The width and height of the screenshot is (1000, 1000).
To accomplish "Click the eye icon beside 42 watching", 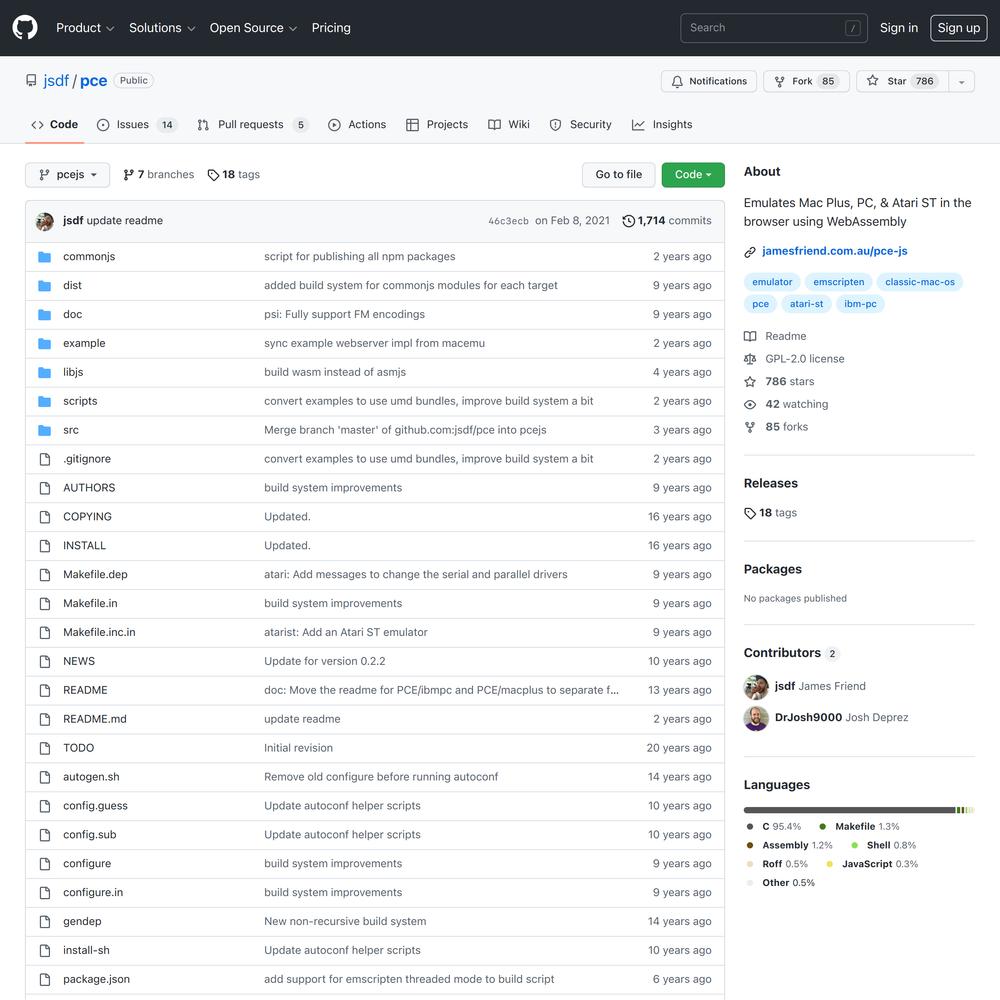I will [750, 404].
